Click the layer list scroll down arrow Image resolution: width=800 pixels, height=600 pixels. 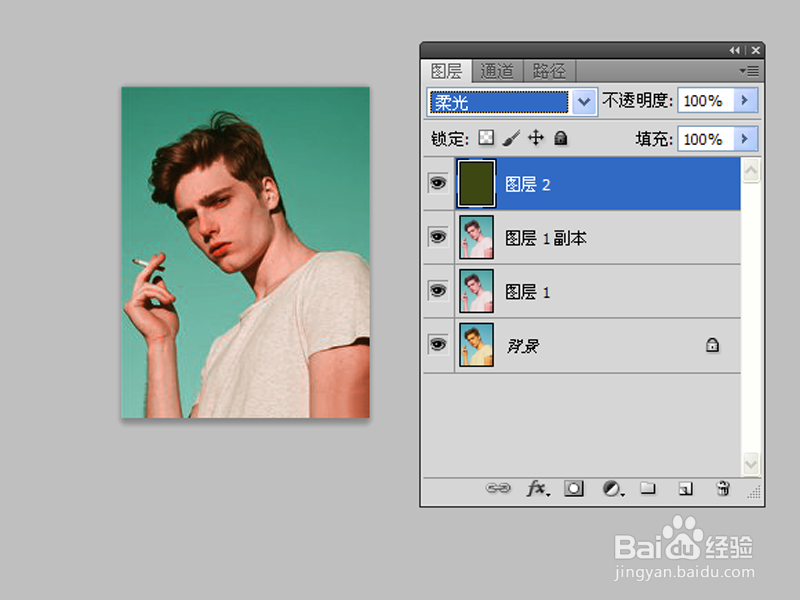751,464
